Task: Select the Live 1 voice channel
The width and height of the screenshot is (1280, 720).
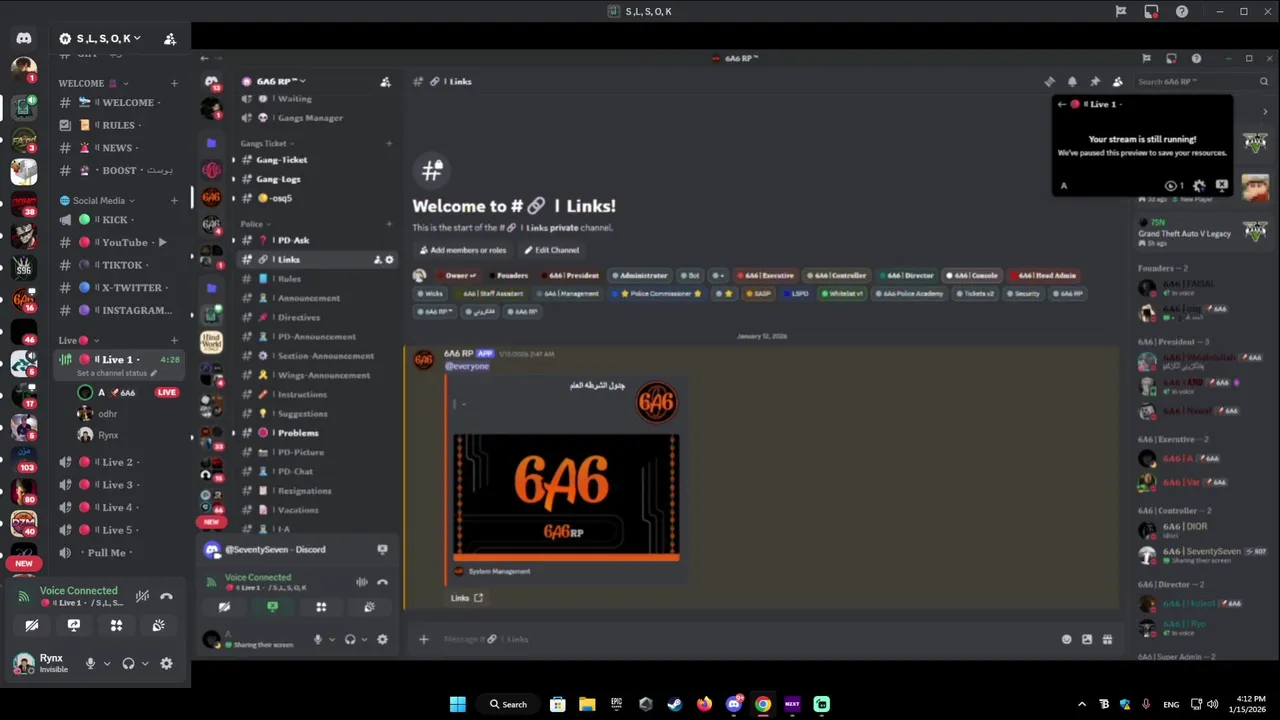Action: tap(118, 359)
